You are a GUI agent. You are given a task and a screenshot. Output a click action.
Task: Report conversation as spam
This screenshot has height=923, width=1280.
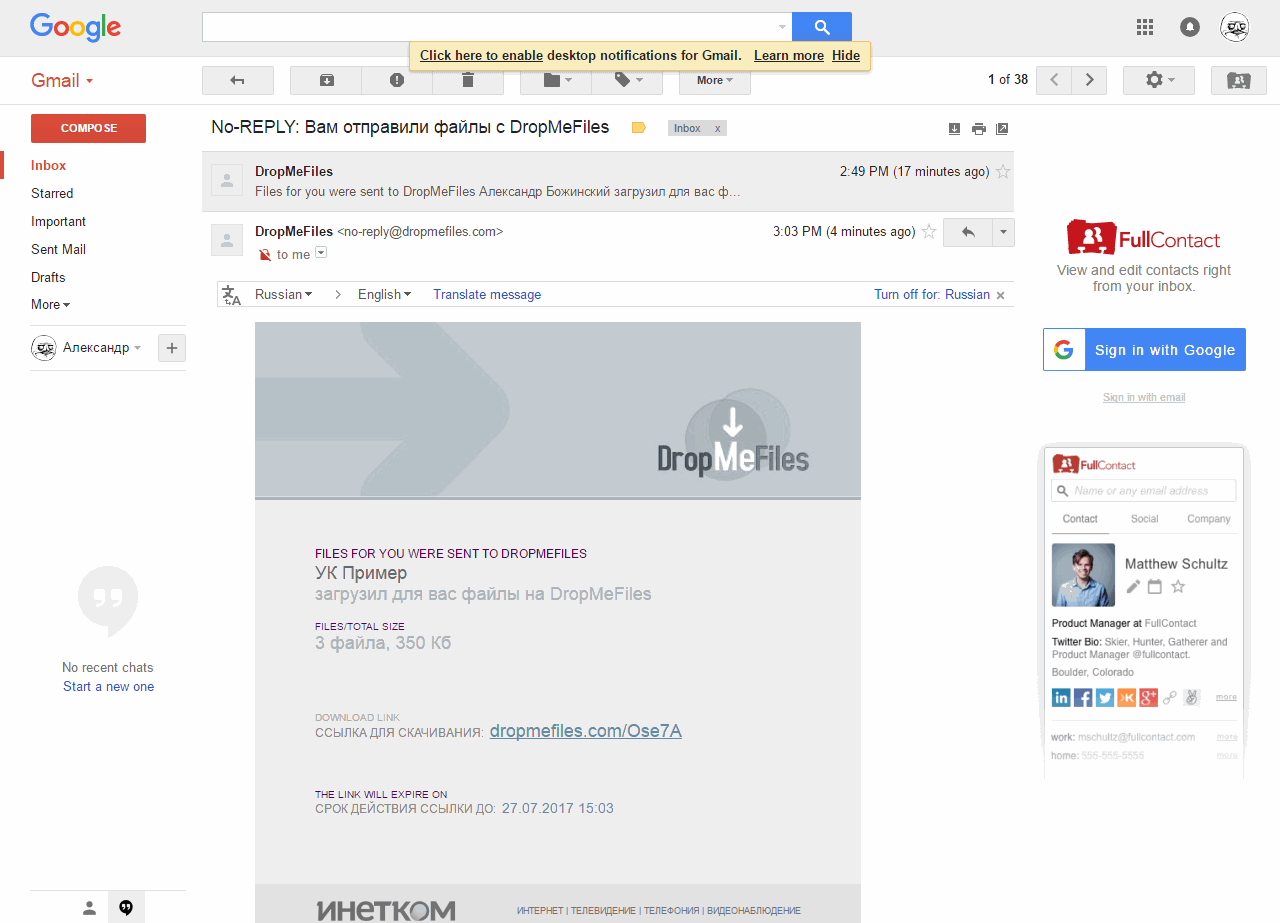[397, 80]
